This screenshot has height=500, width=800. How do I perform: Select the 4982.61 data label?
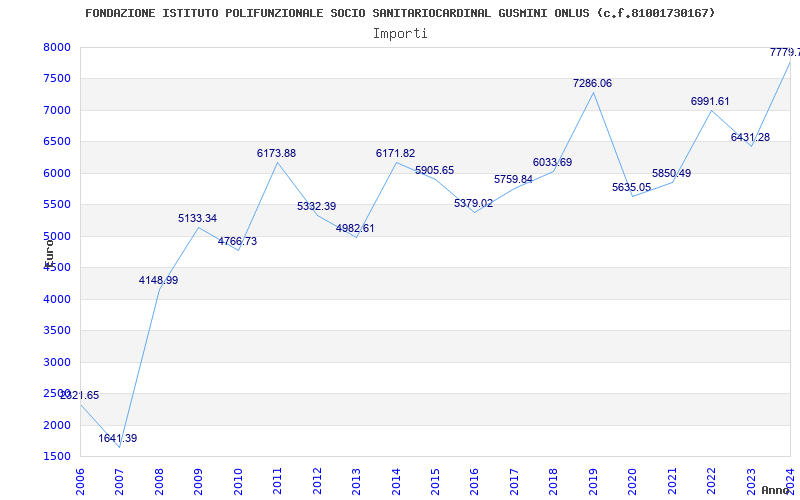[x=355, y=229]
